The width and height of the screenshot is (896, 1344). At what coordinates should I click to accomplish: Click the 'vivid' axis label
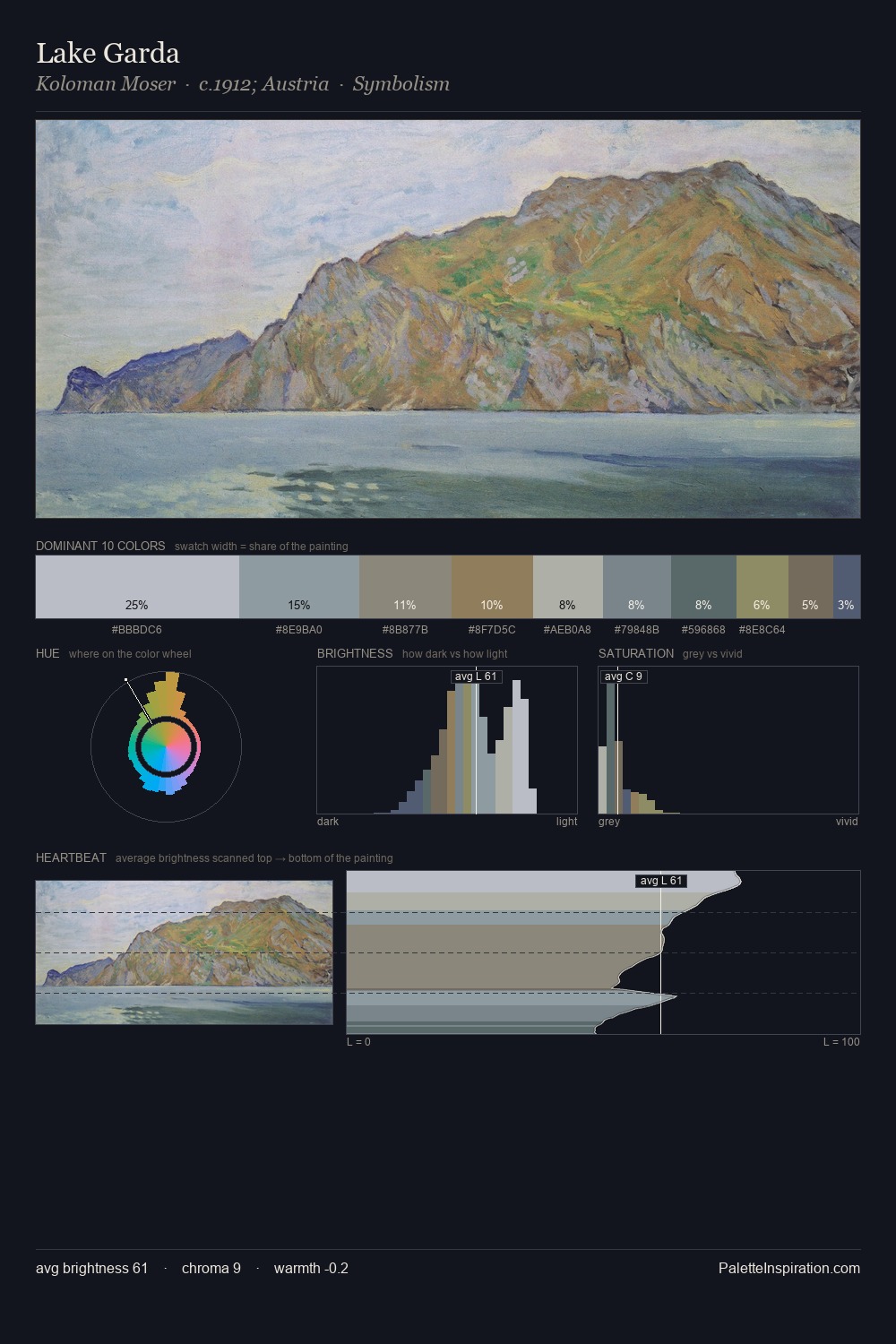847,822
